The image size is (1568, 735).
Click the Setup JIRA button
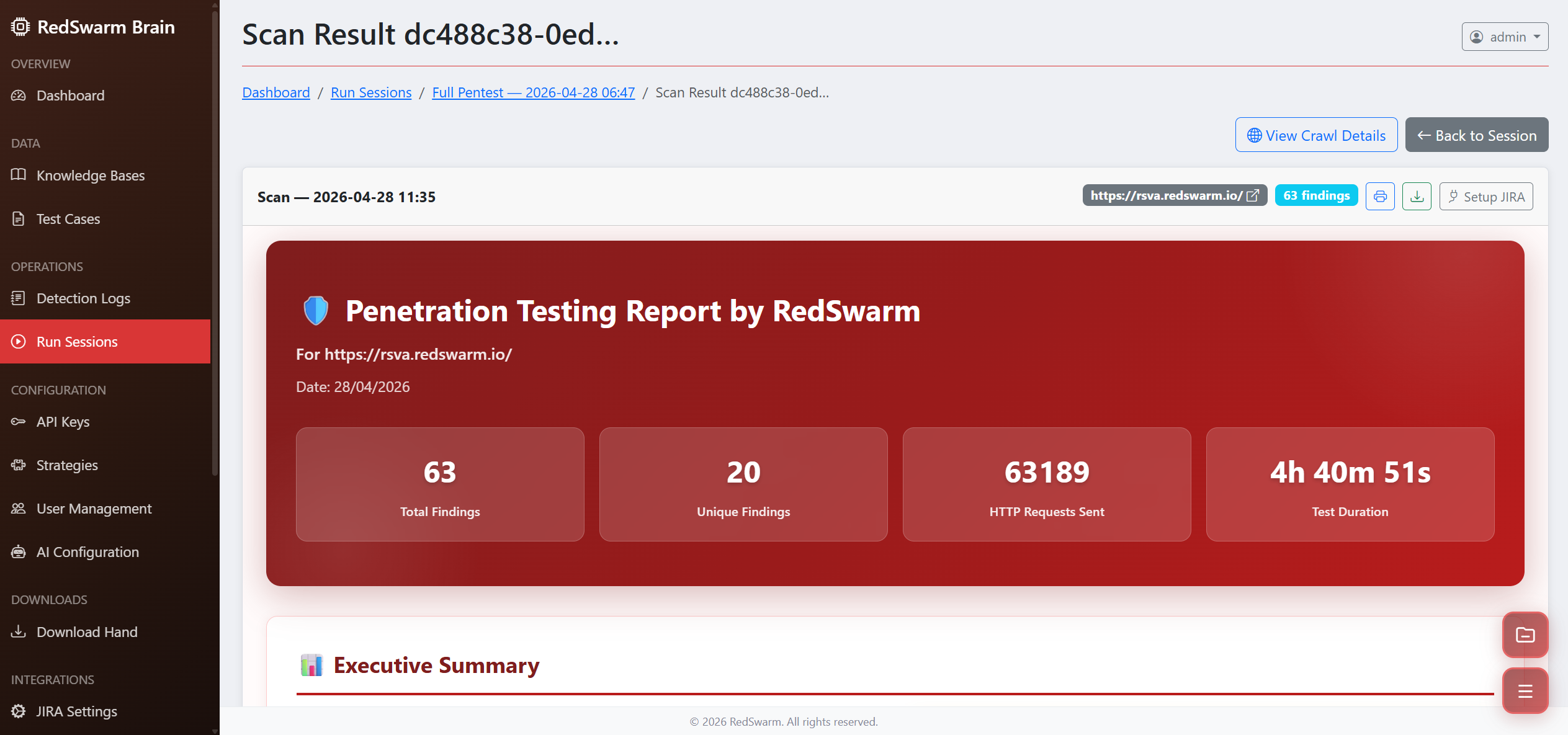(1486, 196)
